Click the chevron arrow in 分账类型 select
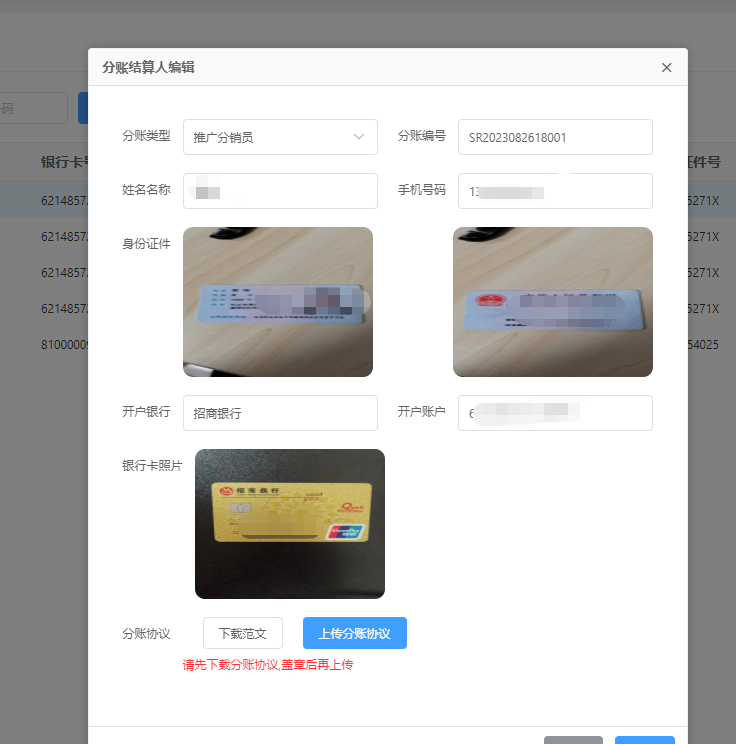 pyautogui.click(x=359, y=137)
